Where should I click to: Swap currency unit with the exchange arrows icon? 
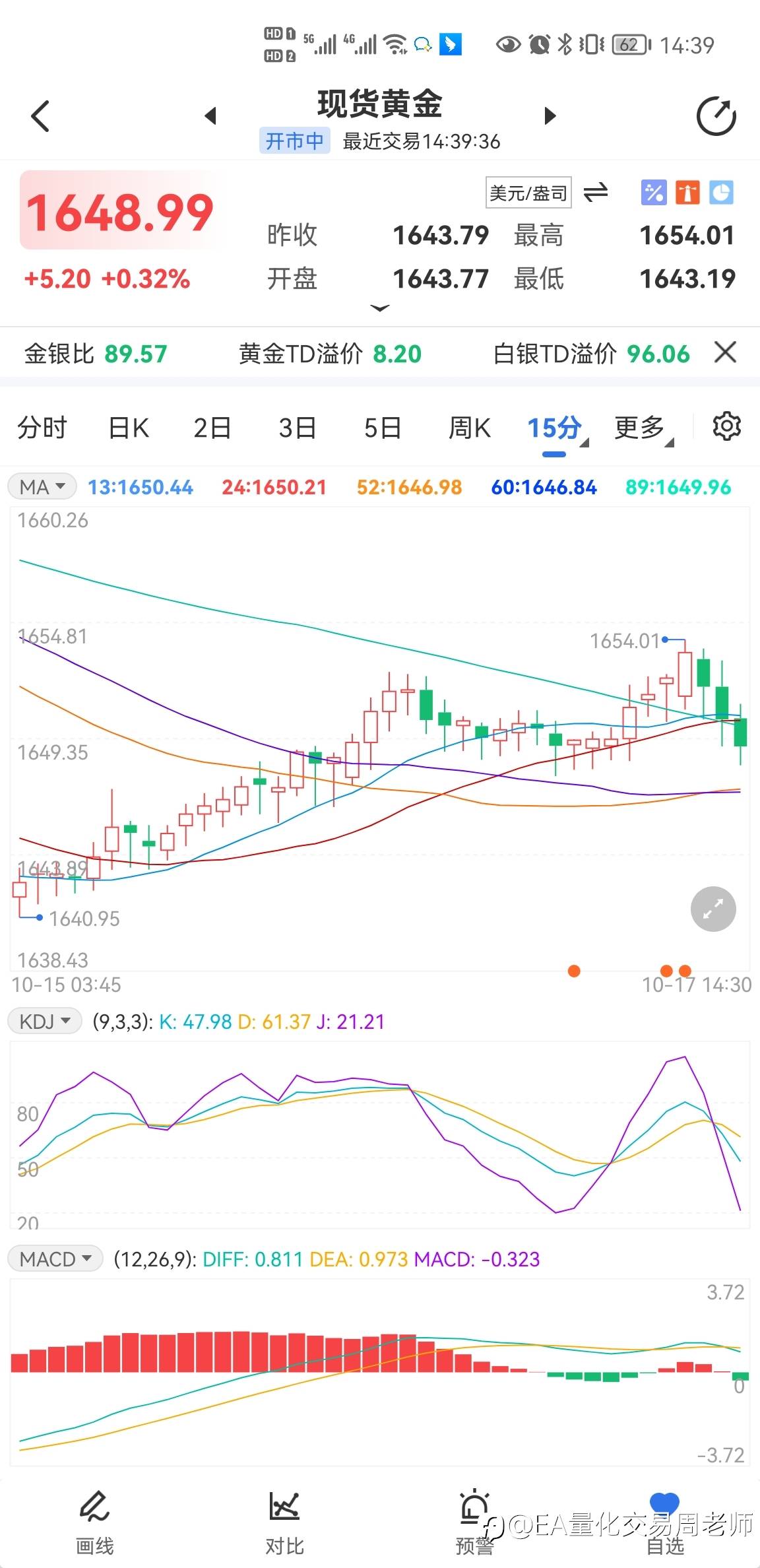(x=596, y=192)
